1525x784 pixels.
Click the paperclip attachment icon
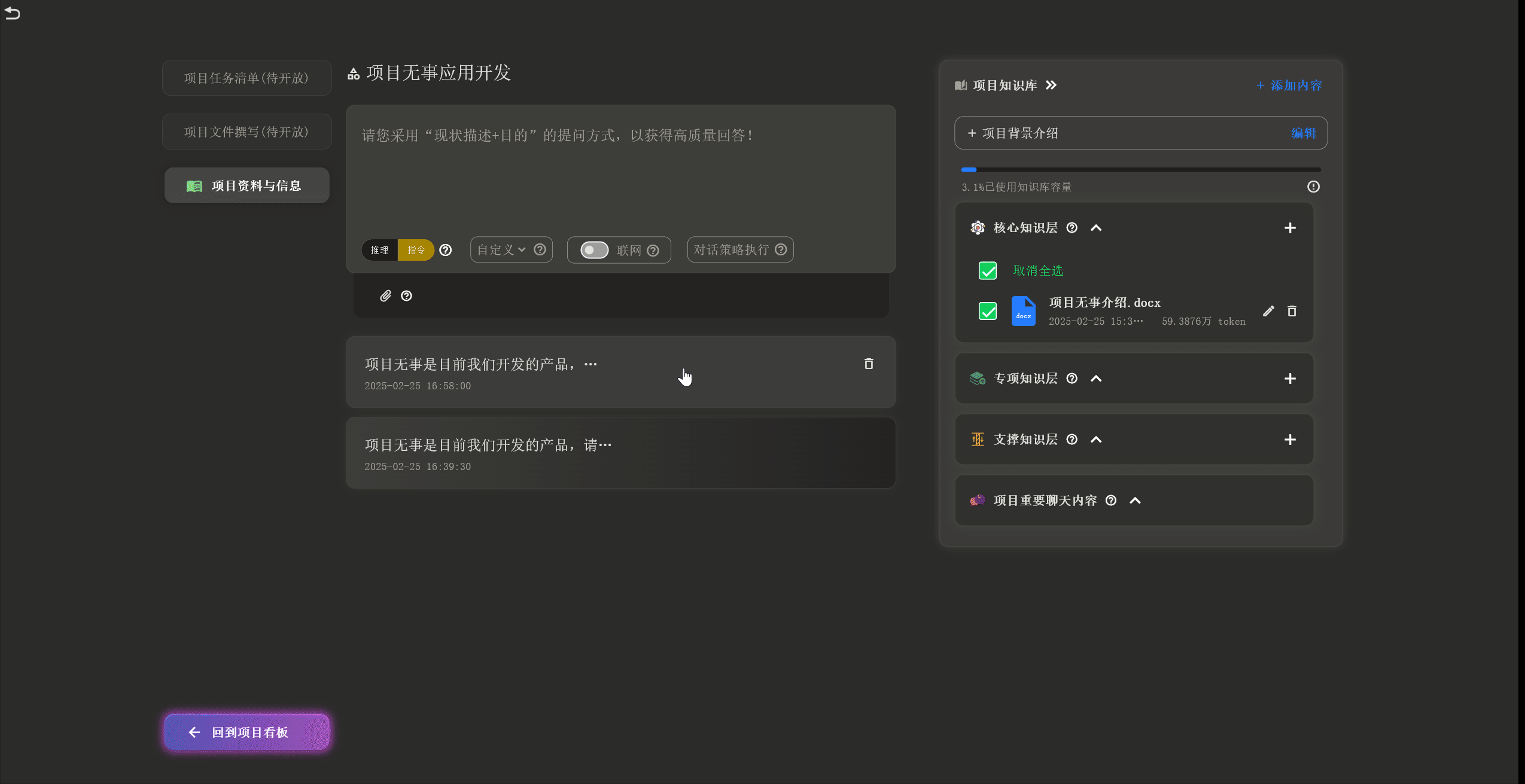[x=385, y=296]
